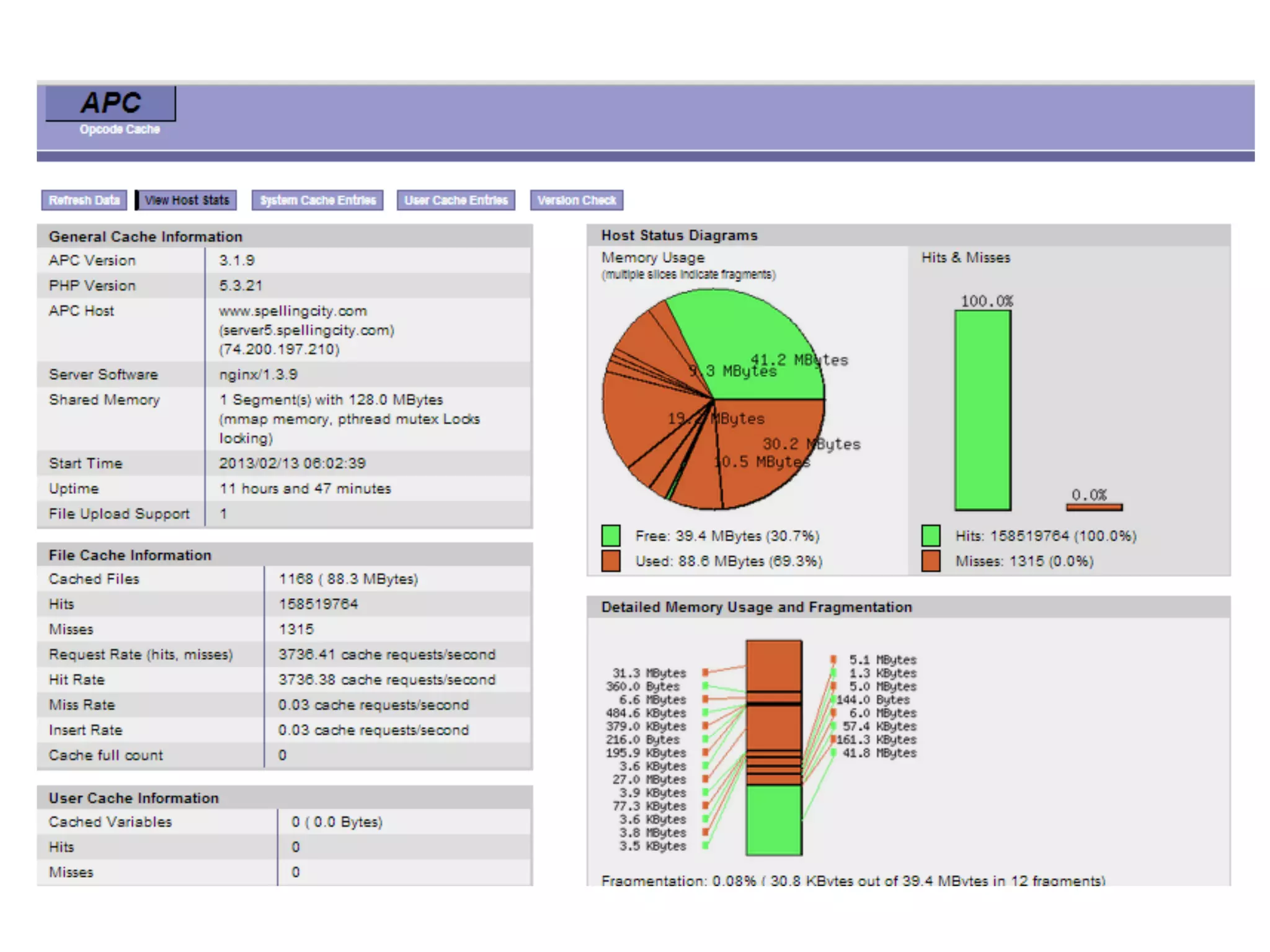Click orange Misses legend swatch
This screenshot has width=1270, height=952.
click(x=931, y=561)
